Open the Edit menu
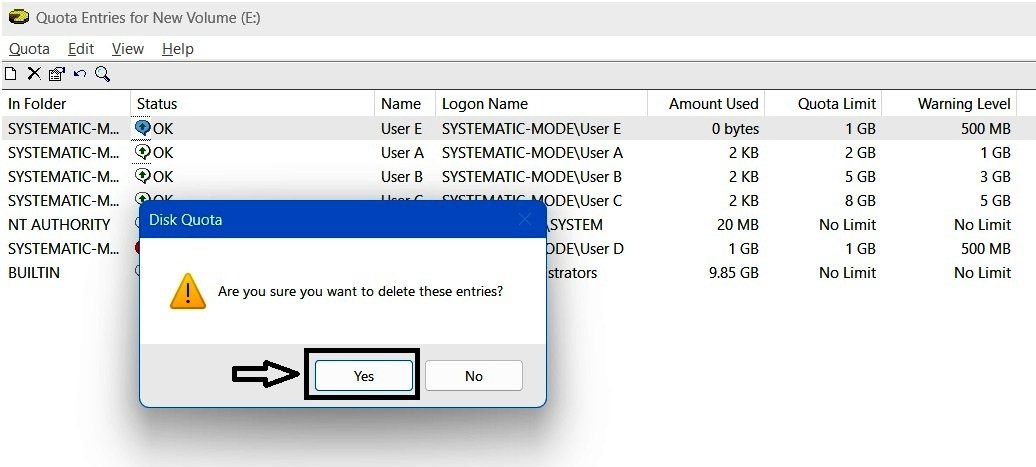 (x=81, y=49)
